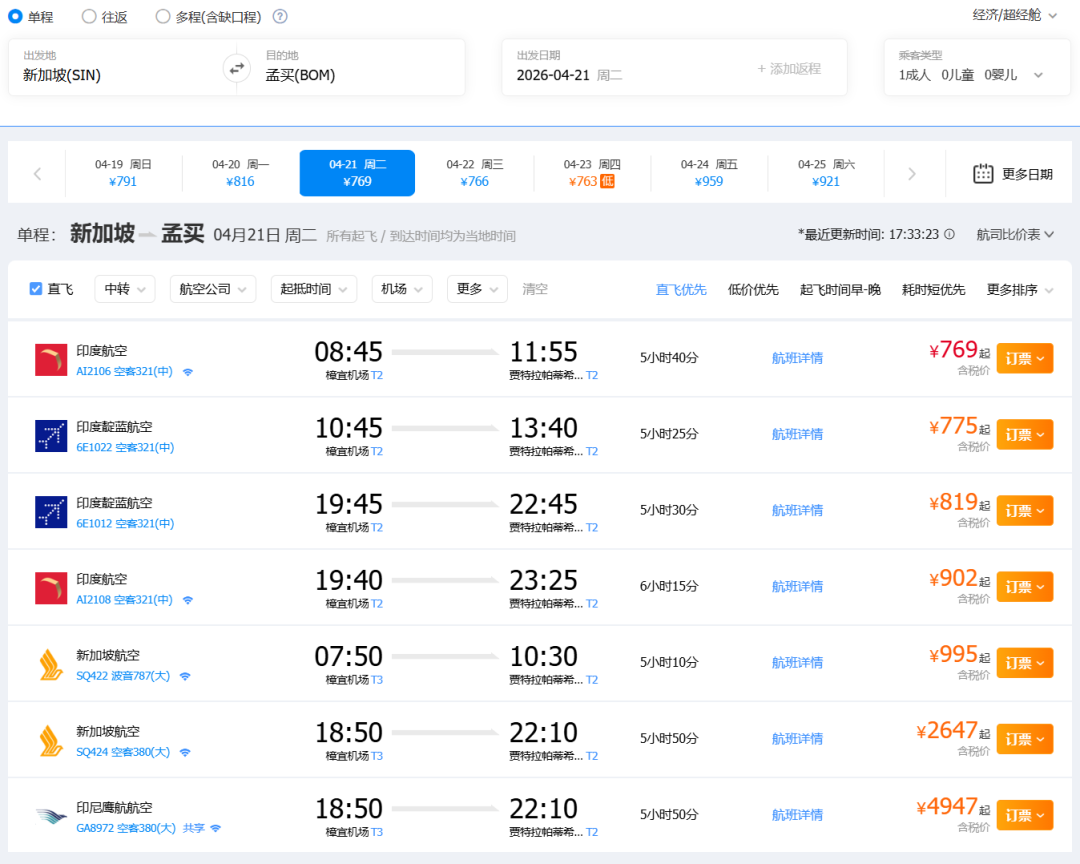Click the swap origin and destination icon
1080x864 pixels.
pyautogui.click(x=236, y=68)
